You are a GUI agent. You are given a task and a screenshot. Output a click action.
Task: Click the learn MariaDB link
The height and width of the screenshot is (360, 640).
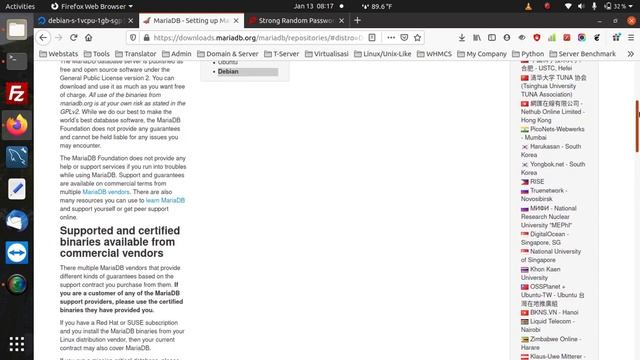tap(165, 200)
